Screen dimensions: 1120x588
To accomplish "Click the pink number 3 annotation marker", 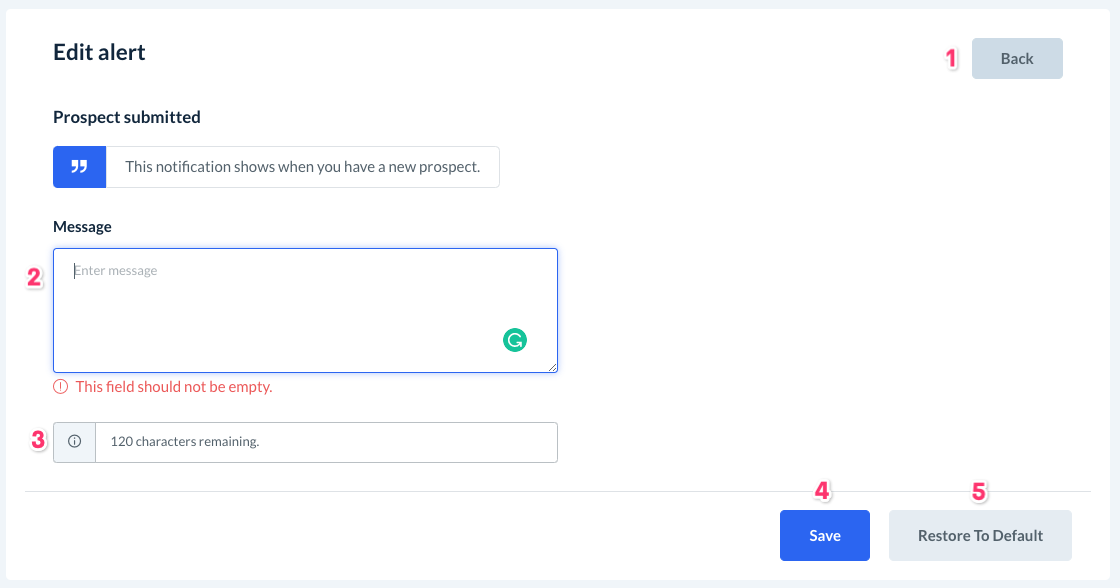I will 38,439.
